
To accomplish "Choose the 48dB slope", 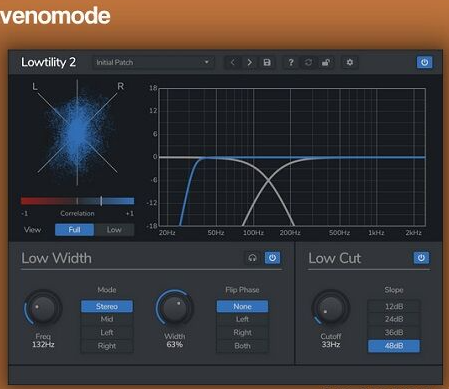I will 394,346.
